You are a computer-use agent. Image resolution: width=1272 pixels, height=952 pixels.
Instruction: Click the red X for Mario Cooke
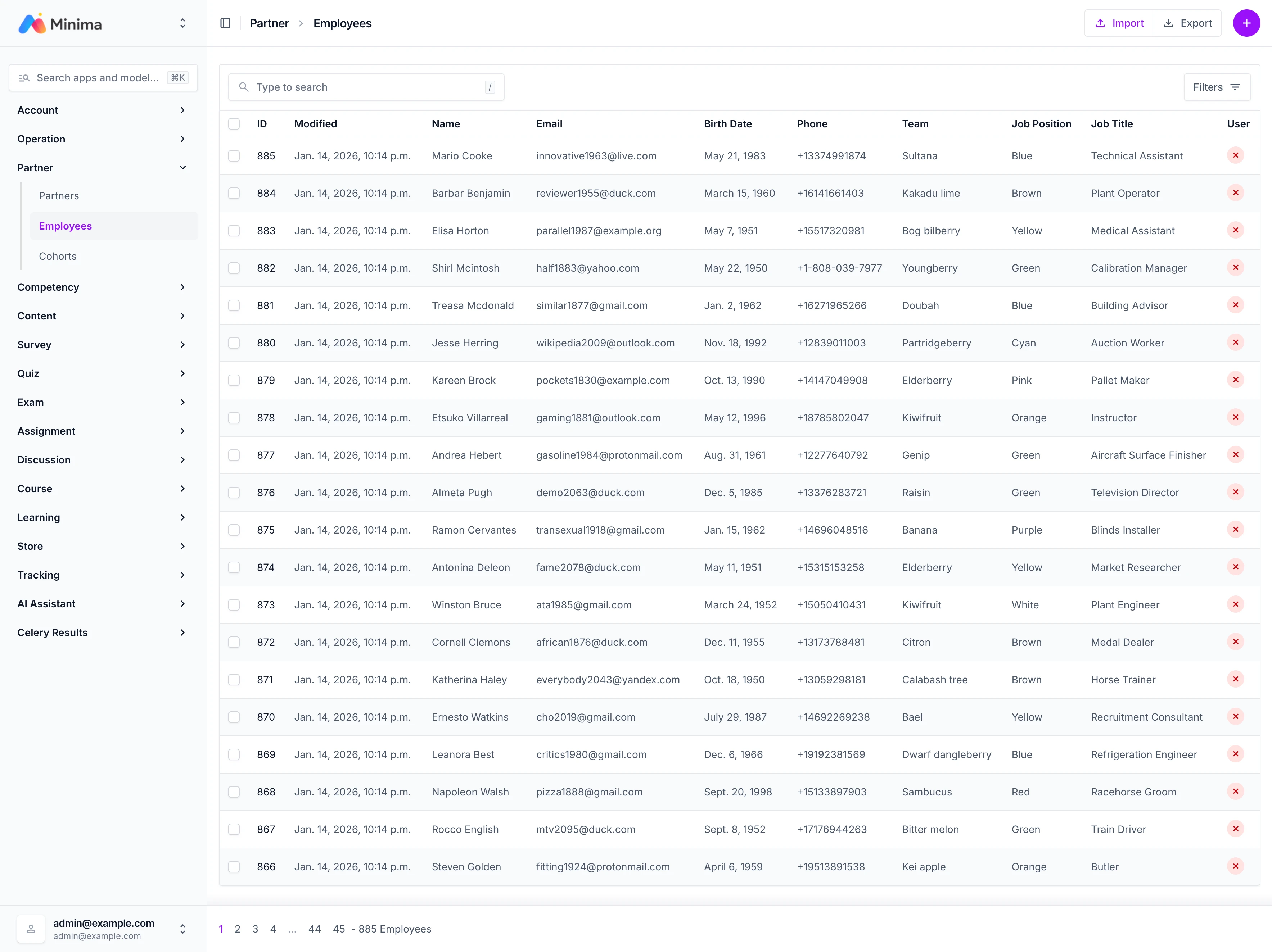[1235, 155]
